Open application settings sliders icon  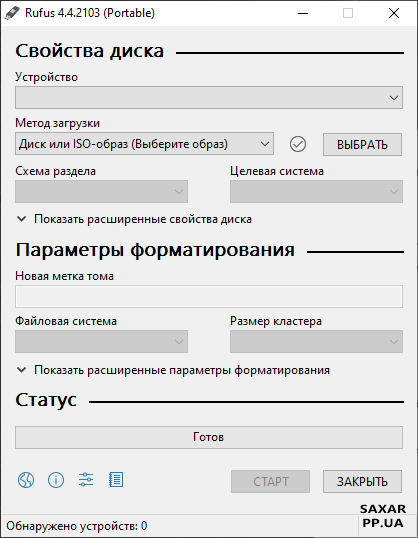coord(86,480)
